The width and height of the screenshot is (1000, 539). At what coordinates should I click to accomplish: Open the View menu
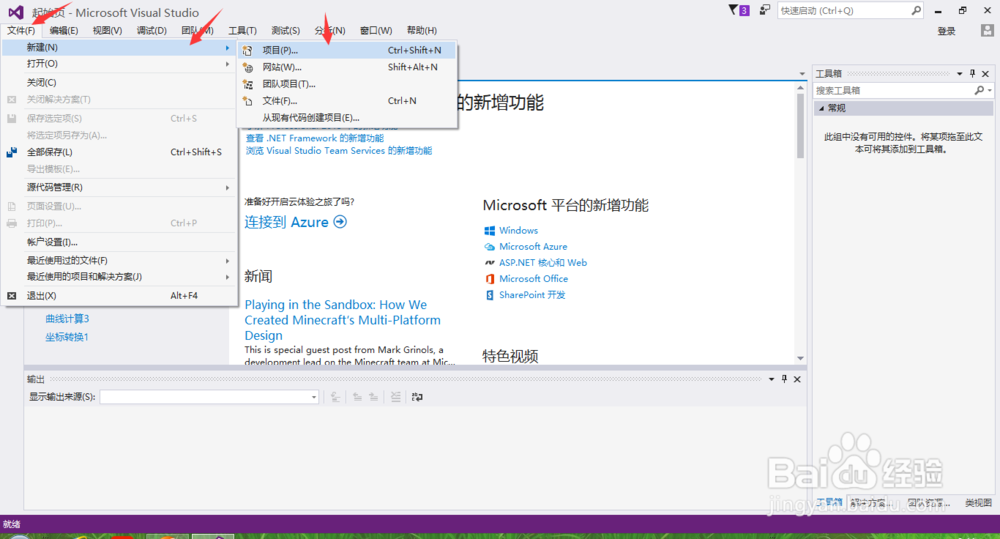(107, 31)
